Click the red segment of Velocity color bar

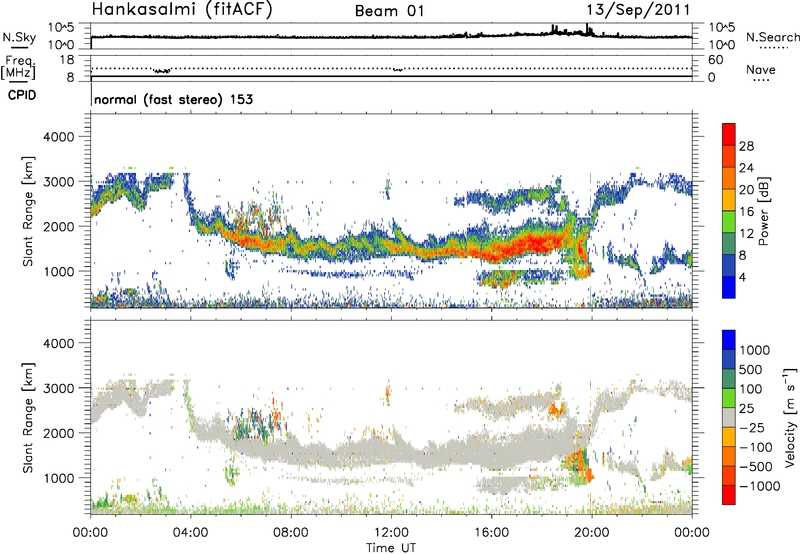729,495
